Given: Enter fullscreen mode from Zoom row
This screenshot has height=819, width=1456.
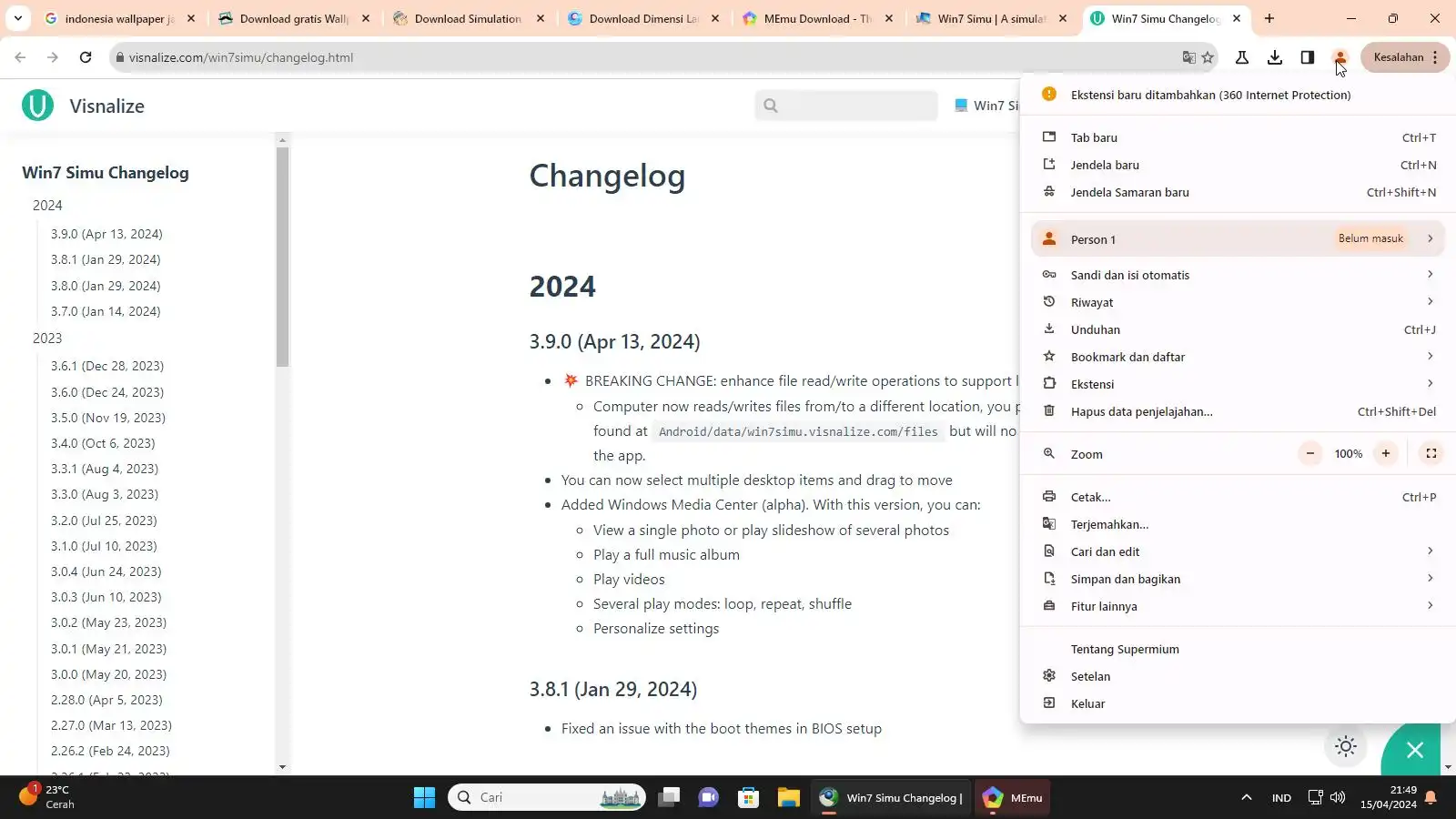Looking at the screenshot, I should click(x=1431, y=453).
